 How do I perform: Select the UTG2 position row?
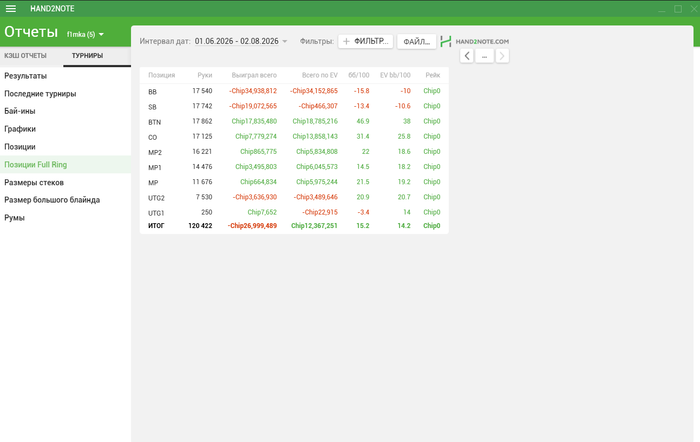tap(294, 197)
